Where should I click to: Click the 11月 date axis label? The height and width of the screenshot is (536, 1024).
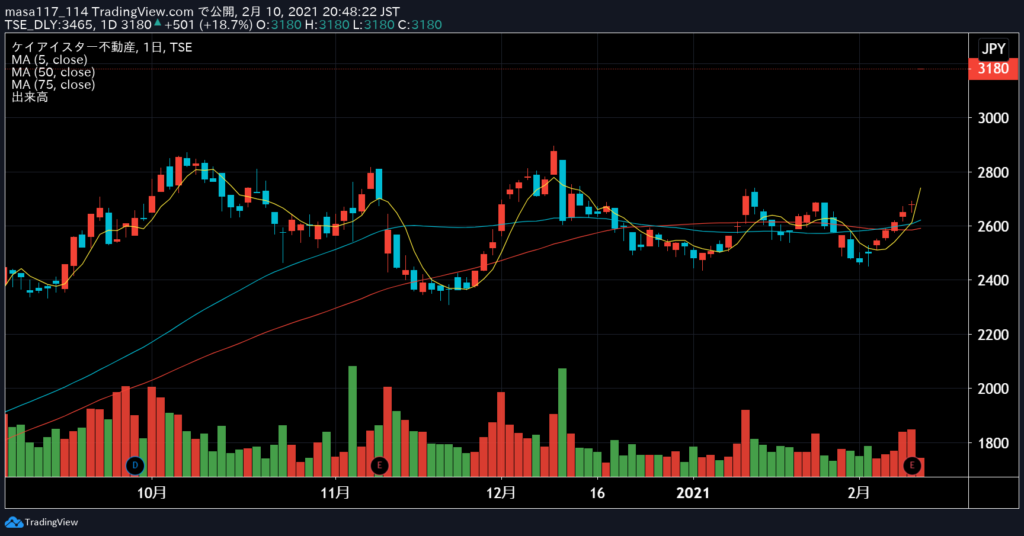coord(335,493)
